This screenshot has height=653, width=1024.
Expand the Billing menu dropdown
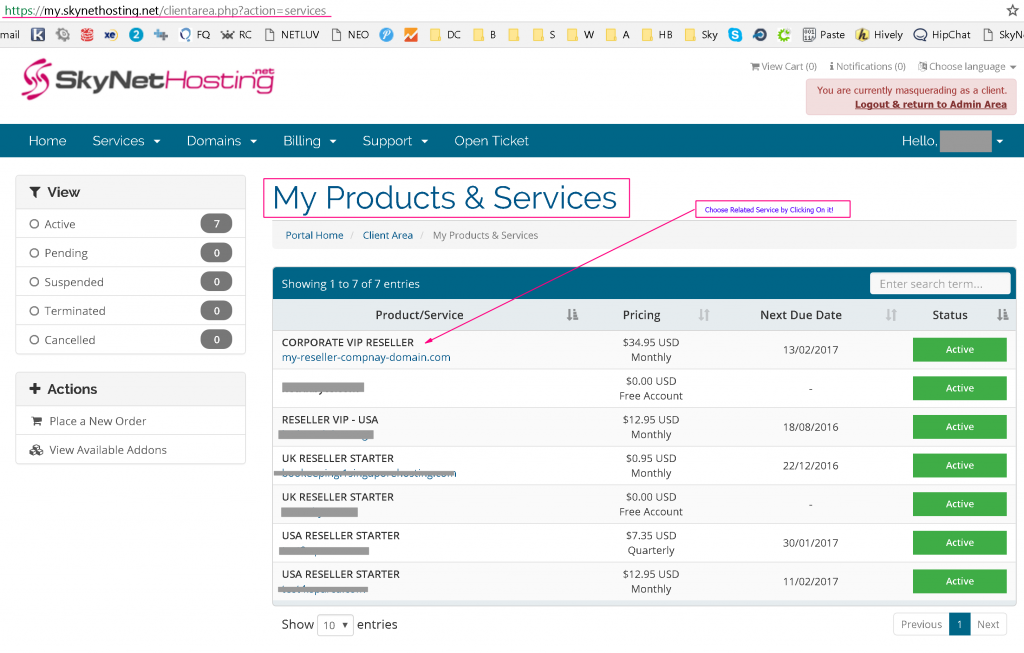(310, 140)
